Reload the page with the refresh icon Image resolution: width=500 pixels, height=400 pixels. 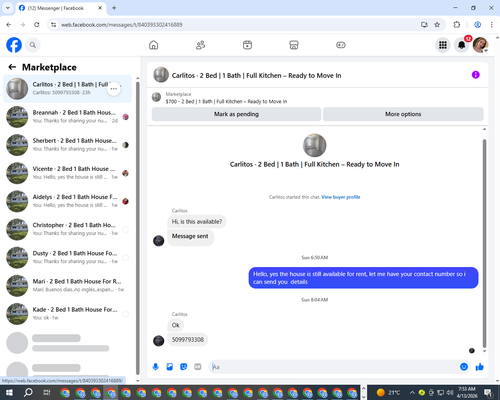coord(37,25)
